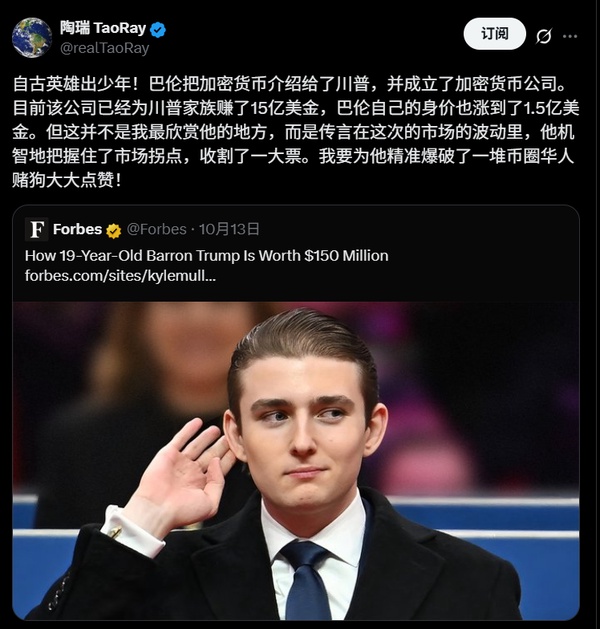Screen dimensions: 600x629
Task: Open the forbes.com/sites/kylemull… link
Action: coord(120,276)
